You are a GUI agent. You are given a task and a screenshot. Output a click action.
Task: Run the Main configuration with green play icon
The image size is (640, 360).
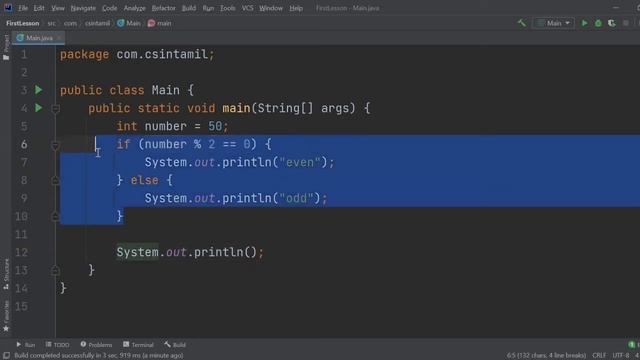[584, 23]
